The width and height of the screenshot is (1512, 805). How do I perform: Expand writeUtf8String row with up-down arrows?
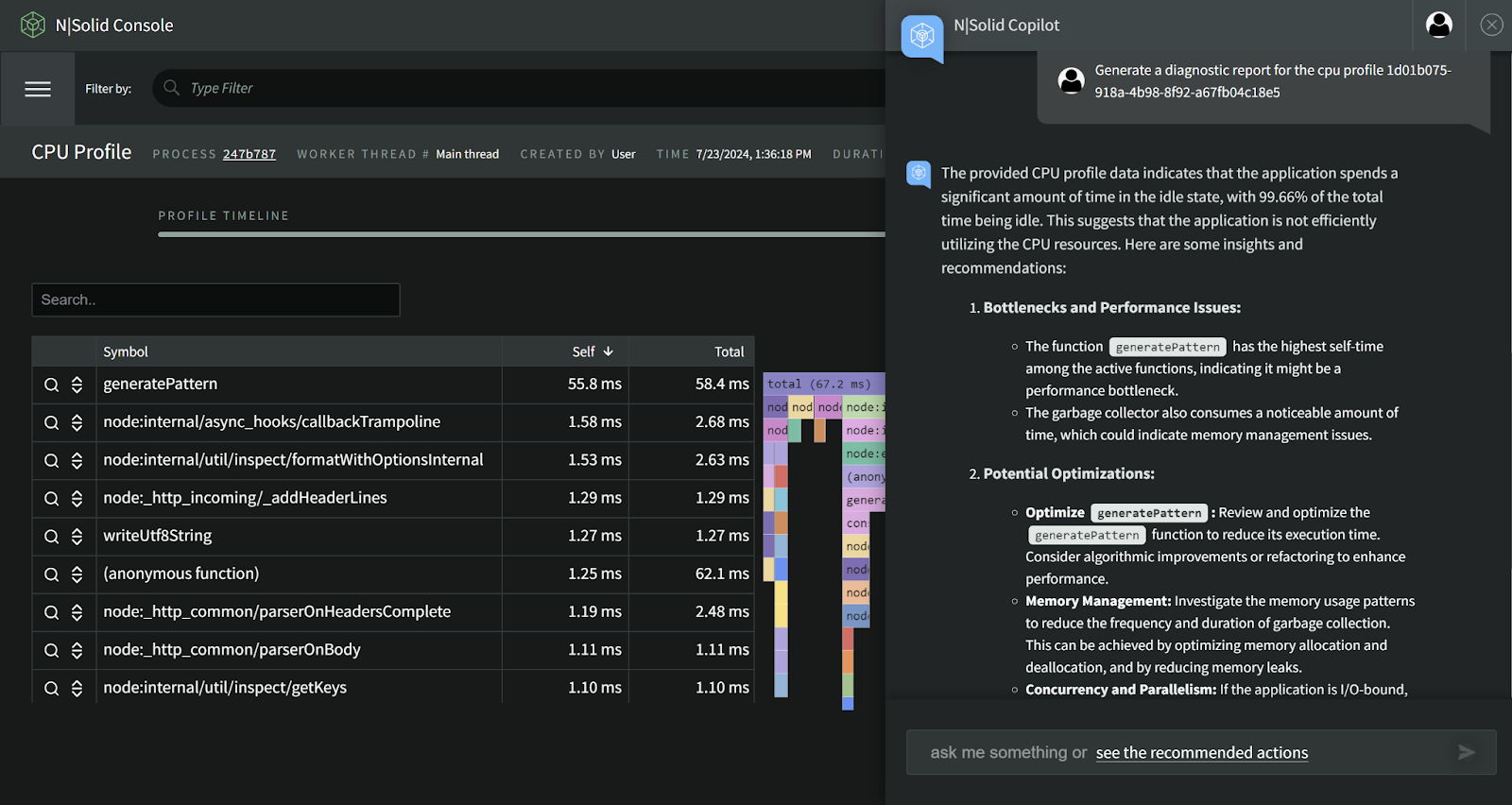77,536
